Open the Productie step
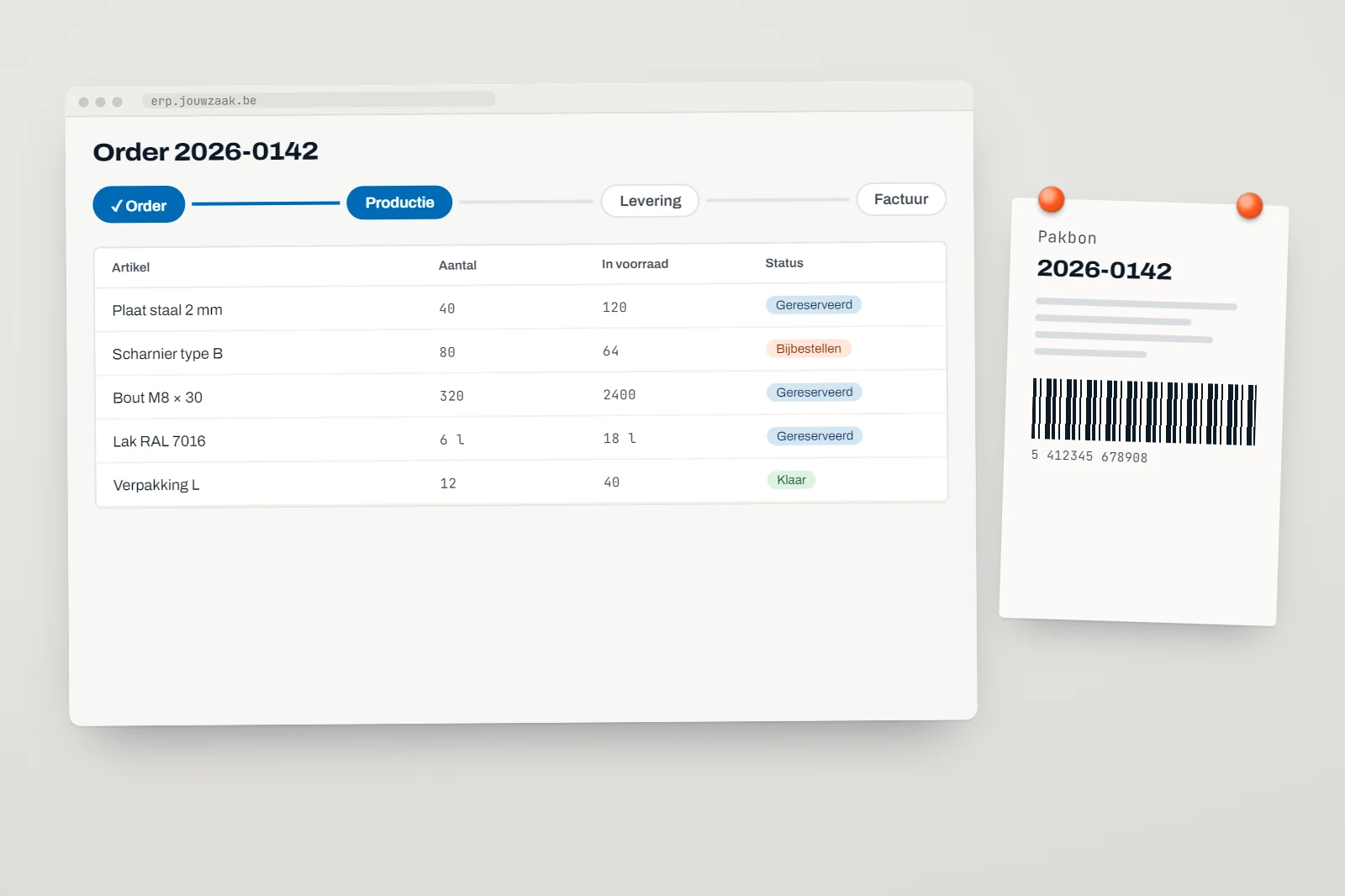 tap(399, 203)
